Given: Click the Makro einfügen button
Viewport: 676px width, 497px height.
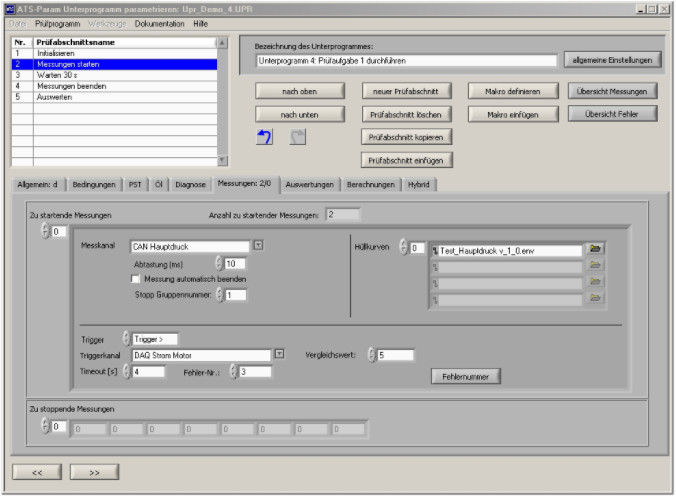Looking at the screenshot, I should pos(513,115).
